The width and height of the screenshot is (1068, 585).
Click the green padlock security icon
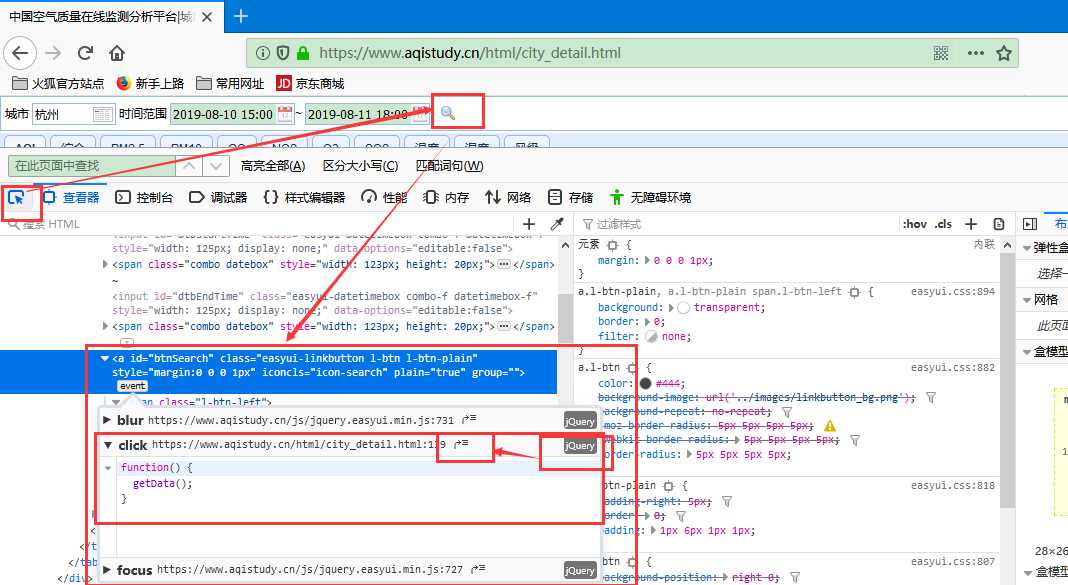(x=303, y=53)
